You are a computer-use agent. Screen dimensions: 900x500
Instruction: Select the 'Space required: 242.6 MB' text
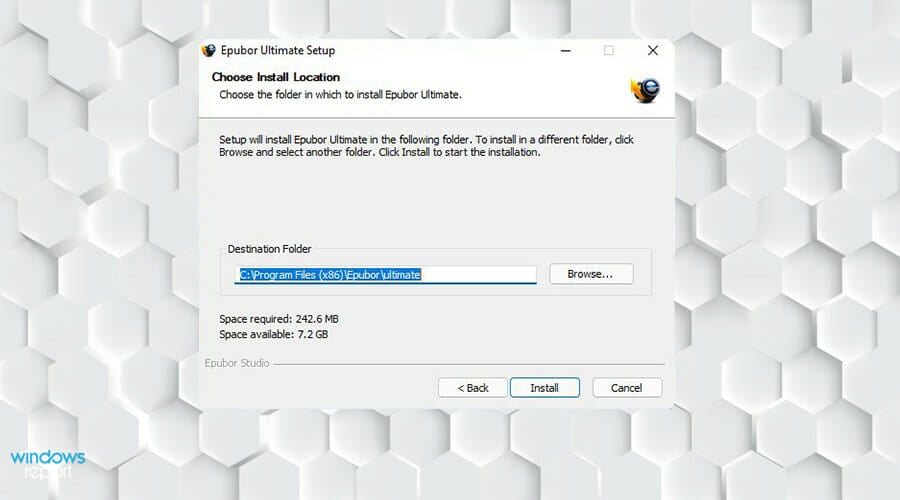click(279, 319)
